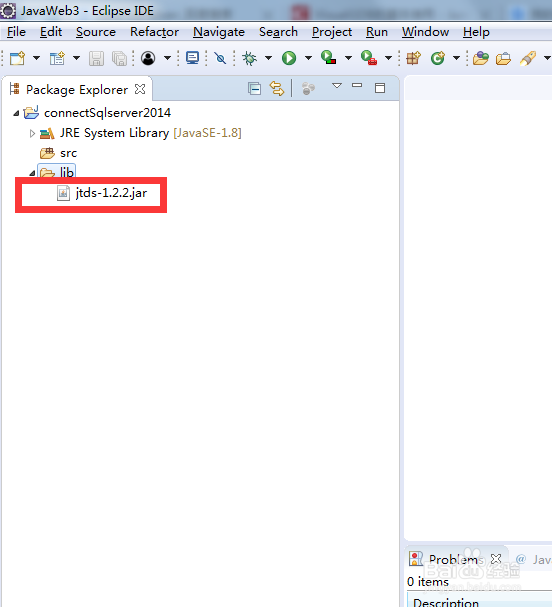552x607 pixels.
Task: Click the Open Type toolbar icon
Action: (481, 58)
